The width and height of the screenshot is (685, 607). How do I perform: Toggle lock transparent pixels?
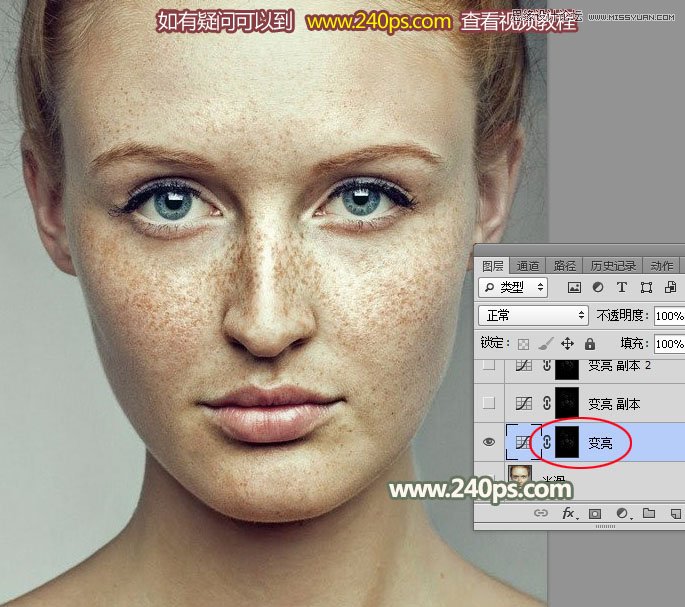click(x=522, y=343)
